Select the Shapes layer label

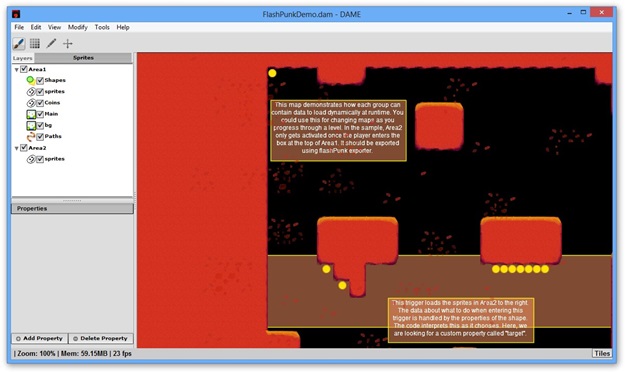point(55,80)
